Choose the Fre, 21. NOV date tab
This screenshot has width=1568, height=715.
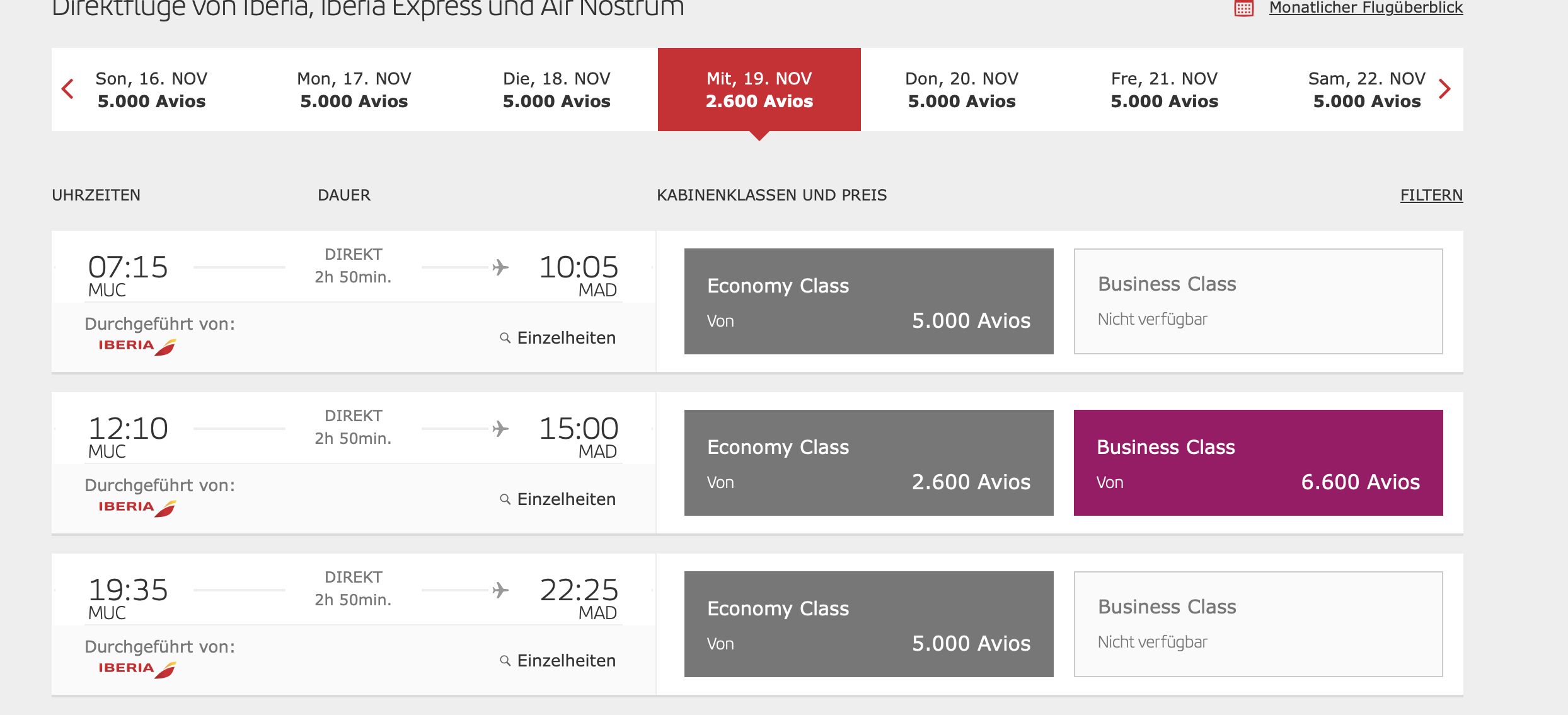point(1164,90)
